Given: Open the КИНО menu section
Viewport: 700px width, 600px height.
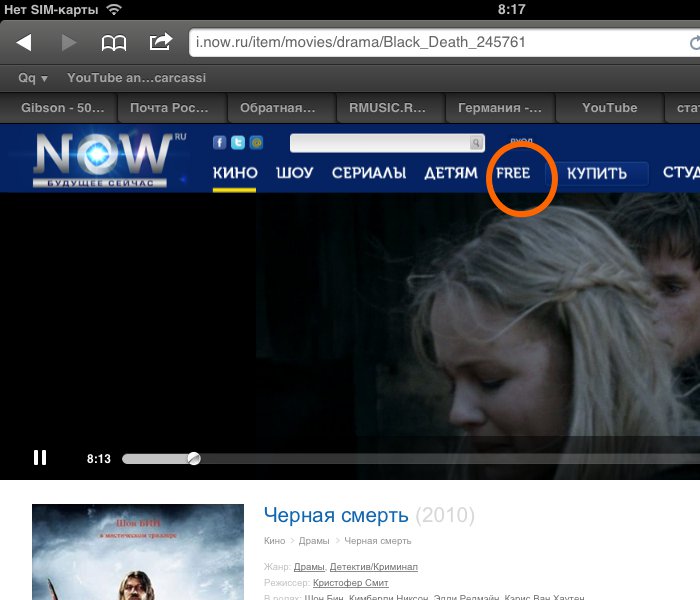Looking at the screenshot, I should 235,173.
